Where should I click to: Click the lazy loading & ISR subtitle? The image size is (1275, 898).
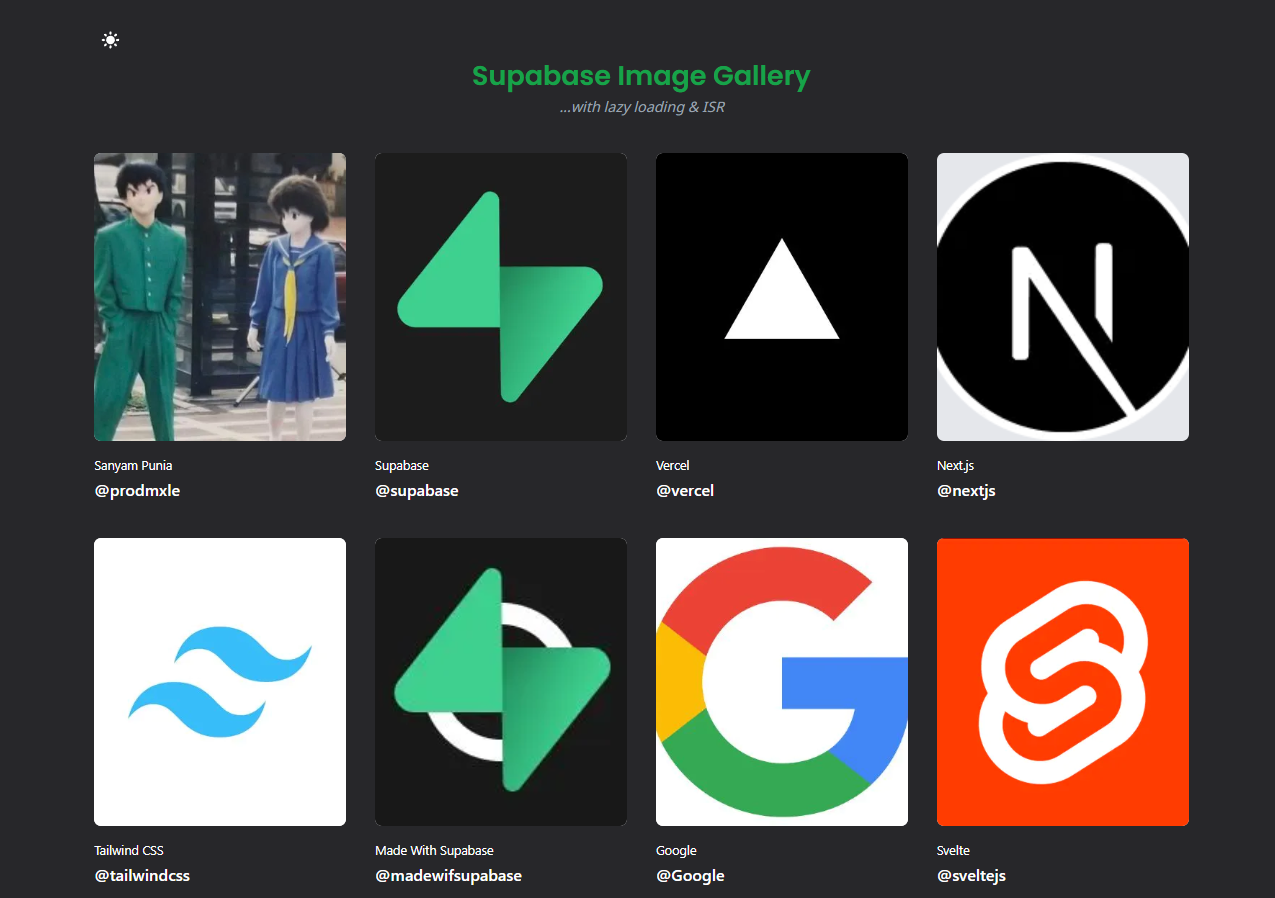pyautogui.click(x=641, y=106)
